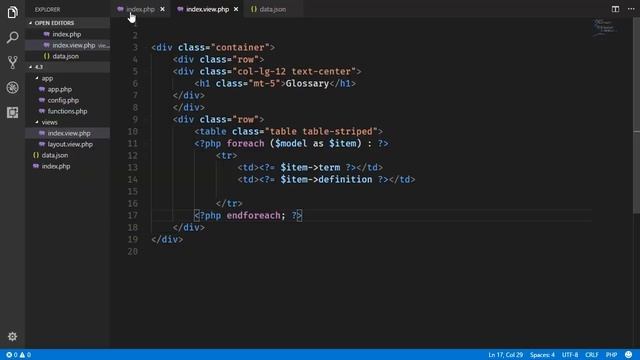Open functions.php in the file tree
Viewport: 640px width, 360px height.
pyautogui.click(x=67, y=111)
